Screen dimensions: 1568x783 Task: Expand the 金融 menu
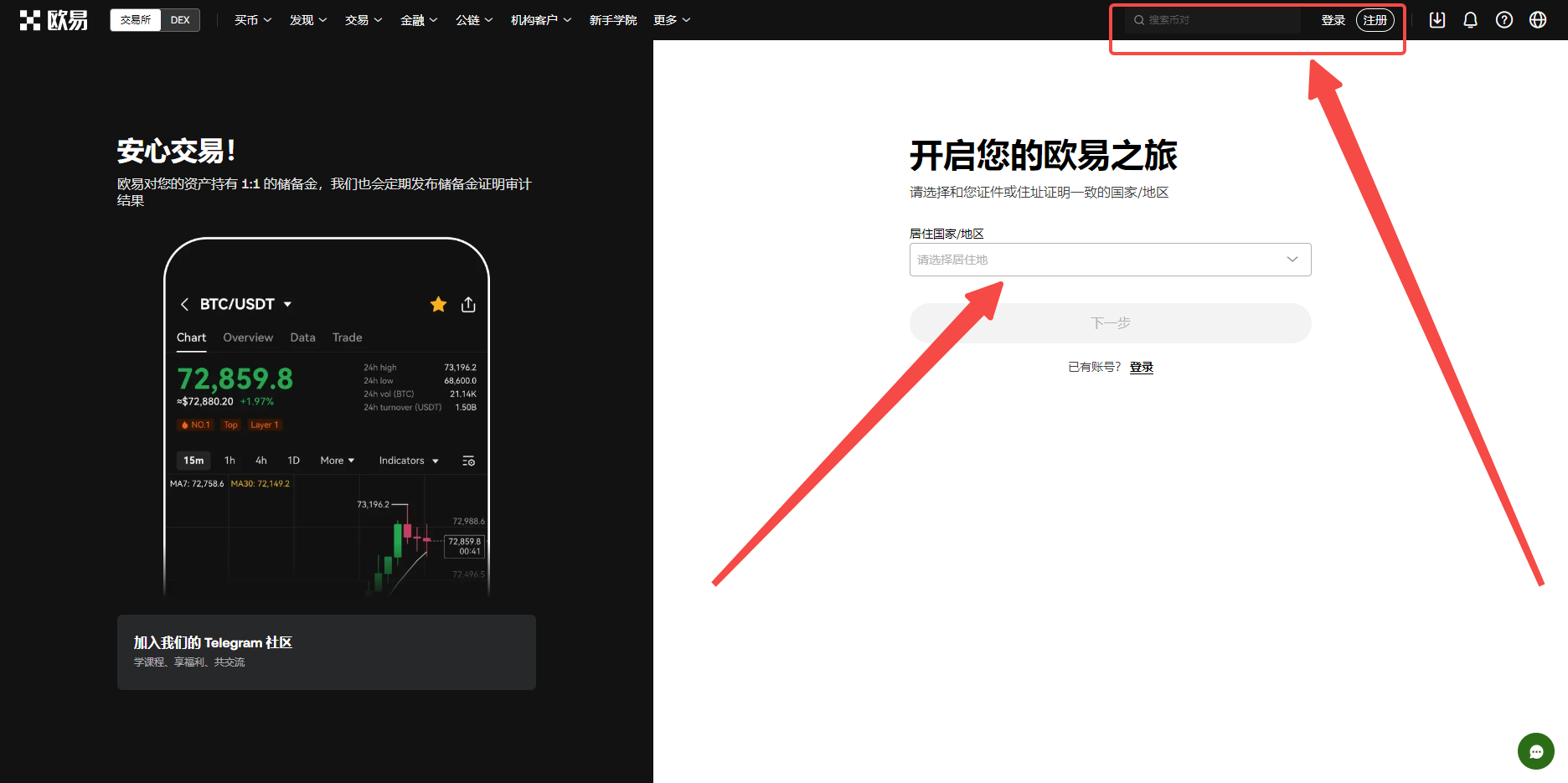[419, 20]
